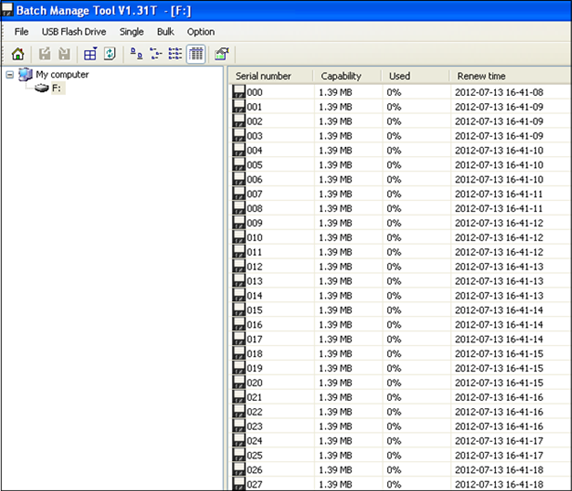Open the options tool icon in toolbar
Viewport: 572px width, 491px height.
pyautogui.click(x=222, y=54)
